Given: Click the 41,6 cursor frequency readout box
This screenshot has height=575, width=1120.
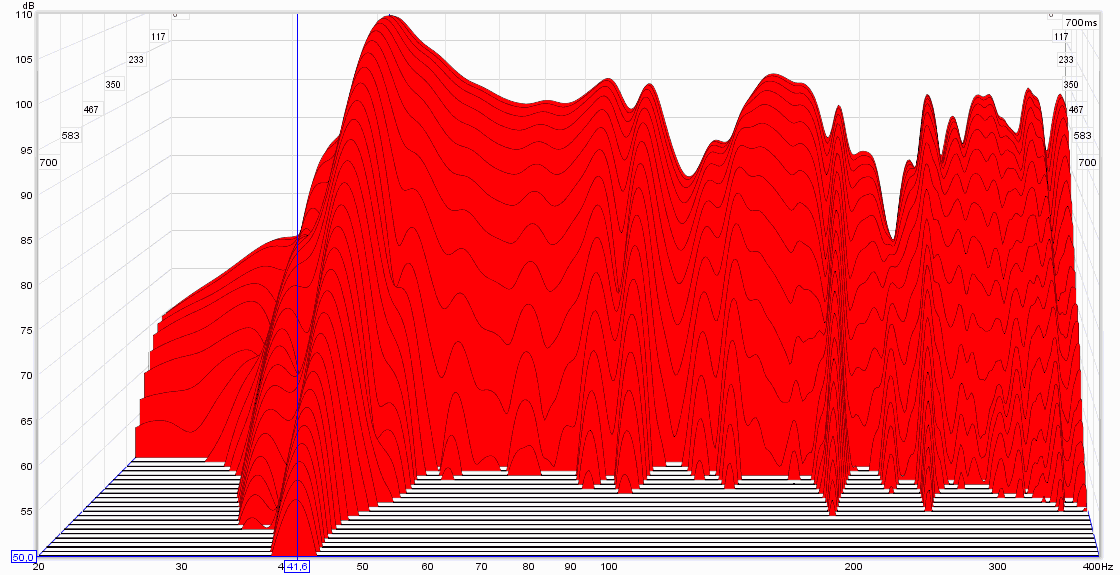Looking at the screenshot, I should click(297, 567).
